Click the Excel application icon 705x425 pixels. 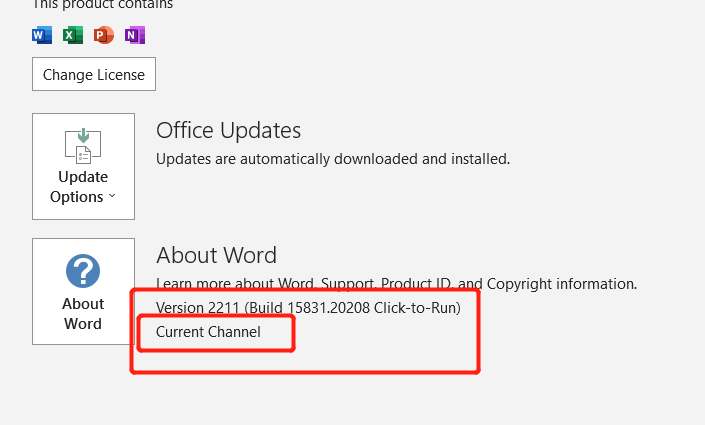(73, 35)
